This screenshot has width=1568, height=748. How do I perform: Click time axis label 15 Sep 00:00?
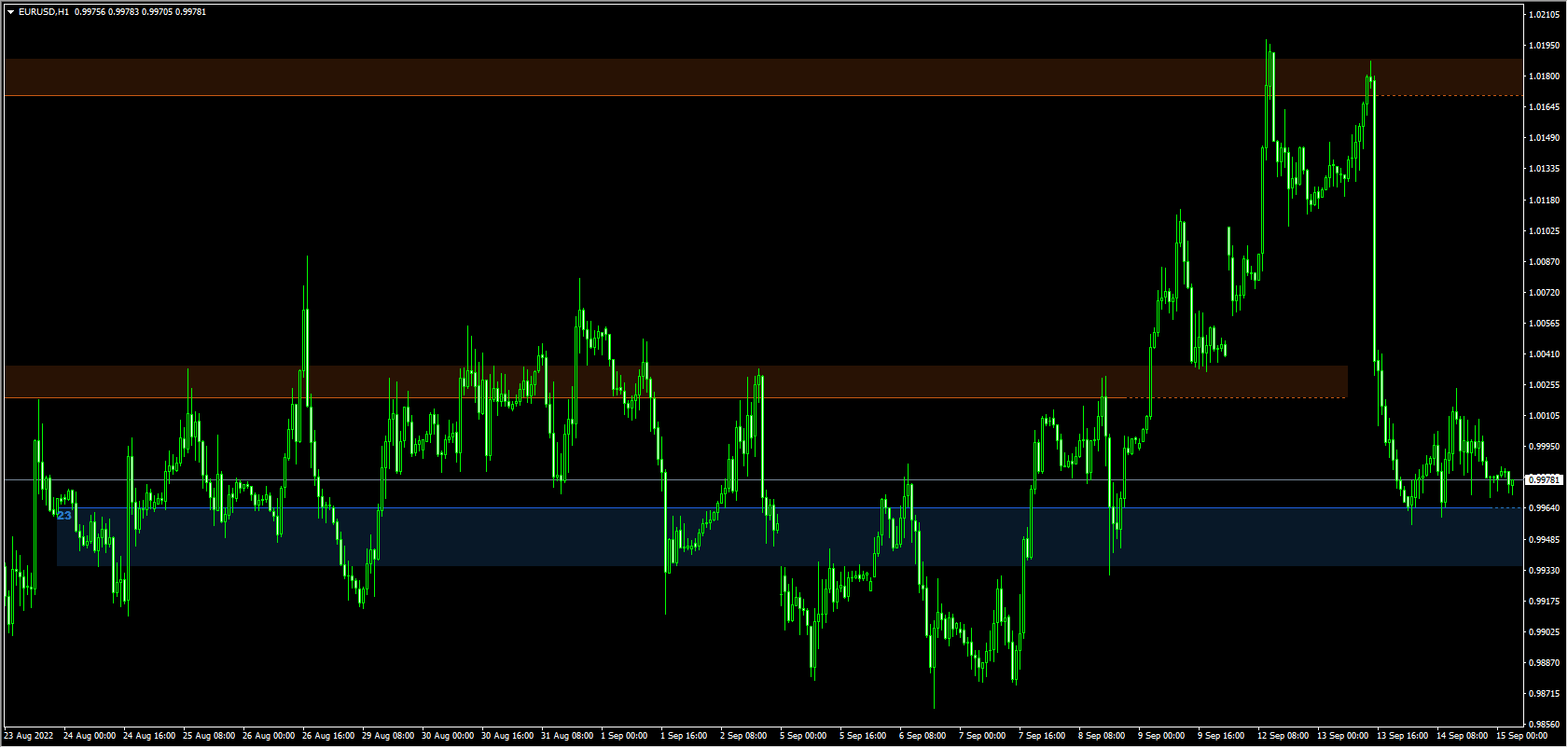point(1522,736)
